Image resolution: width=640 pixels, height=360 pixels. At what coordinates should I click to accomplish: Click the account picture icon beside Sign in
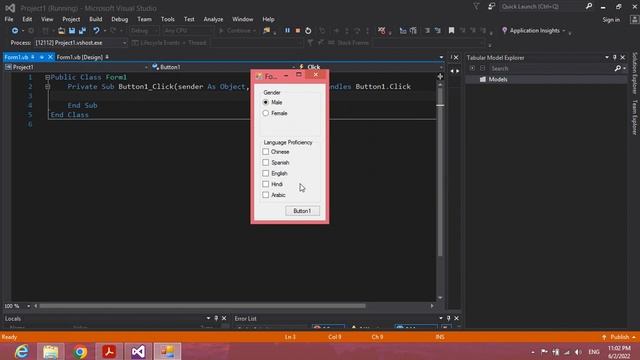(635, 19)
